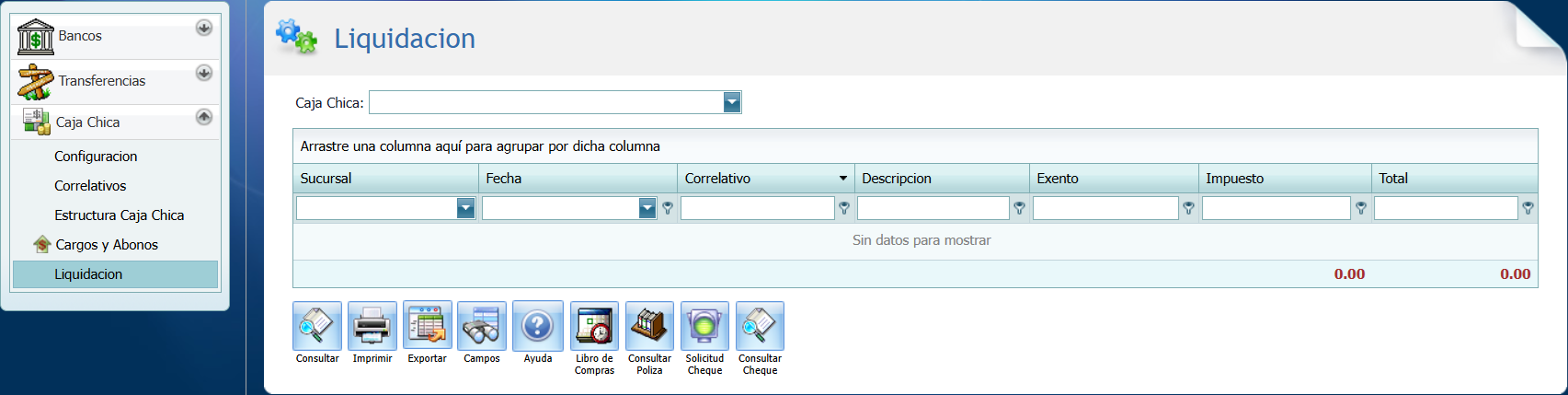1568x395 pixels.
Task: Click the Consultar Poliza icon
Action: 649,326
